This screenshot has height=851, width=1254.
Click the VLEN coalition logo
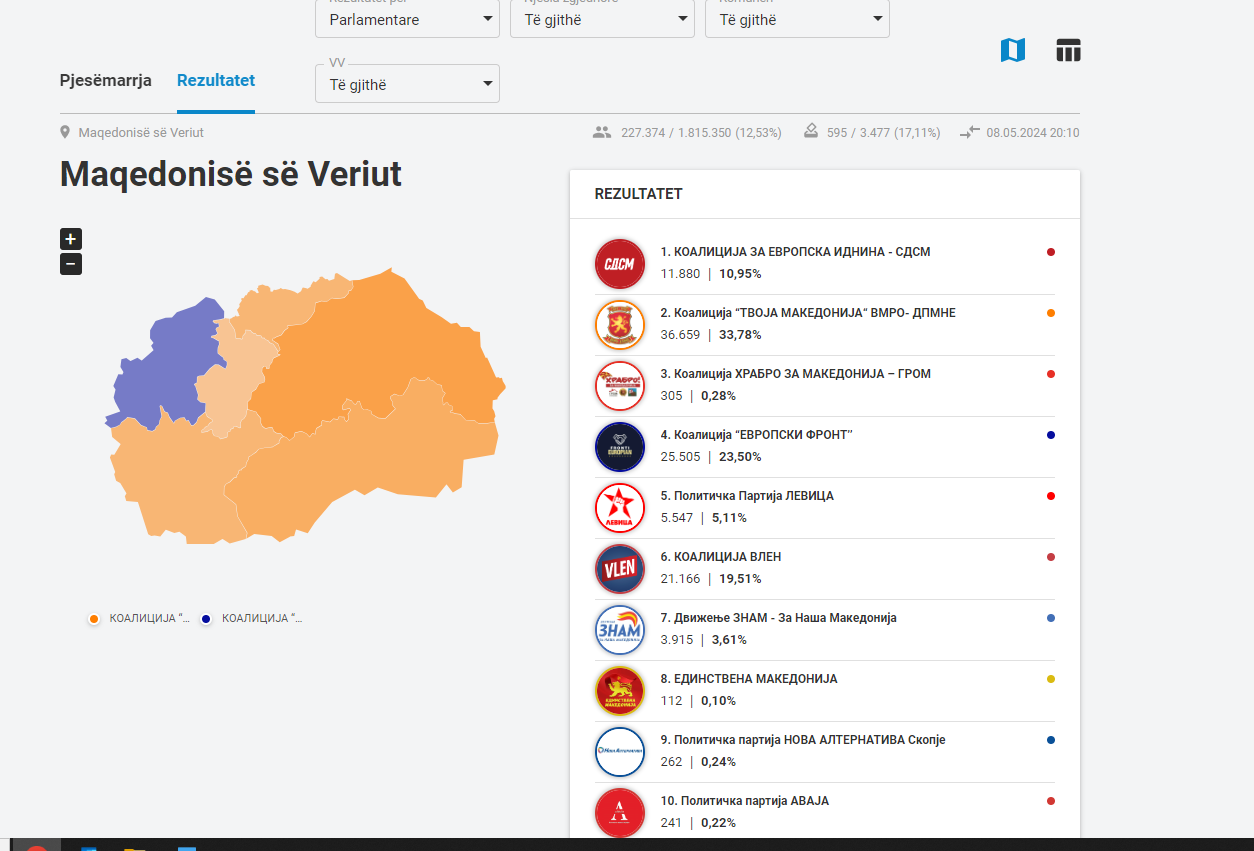tap(620, 569)
